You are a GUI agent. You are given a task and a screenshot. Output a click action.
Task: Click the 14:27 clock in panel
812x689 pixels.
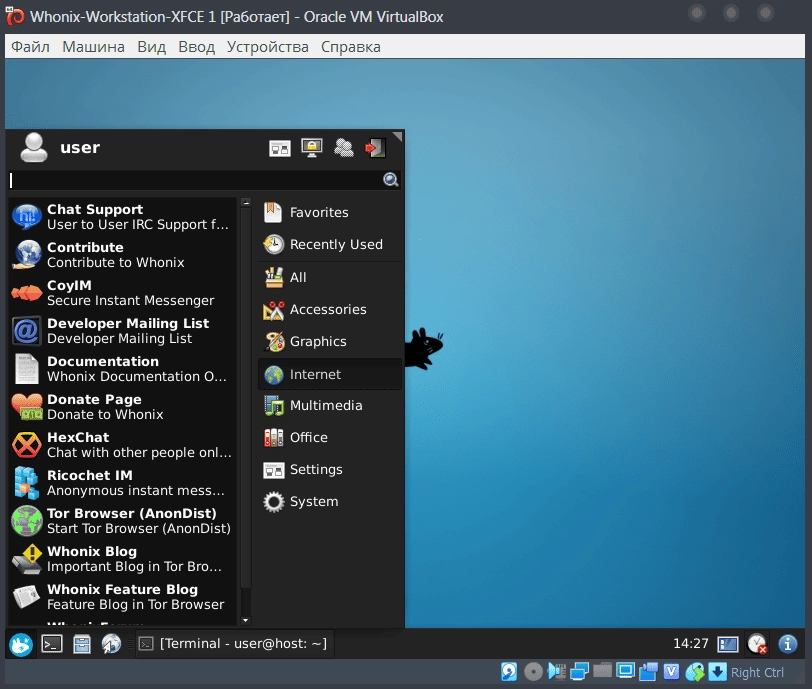(690, 644)
